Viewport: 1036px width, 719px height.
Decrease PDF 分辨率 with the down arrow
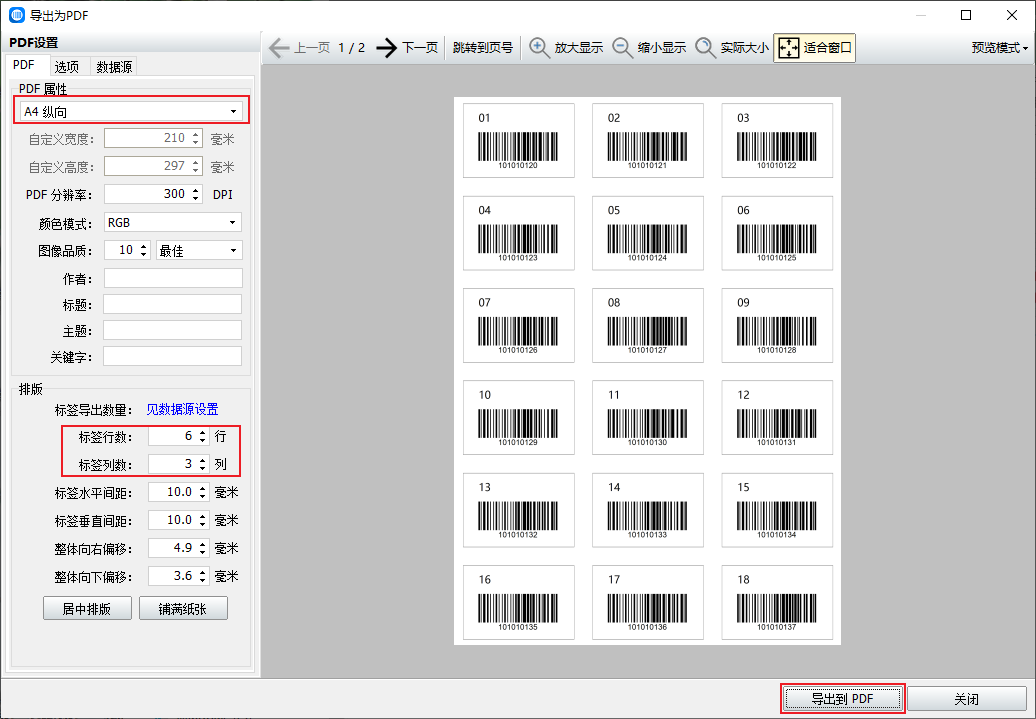[x=196, y=198]
